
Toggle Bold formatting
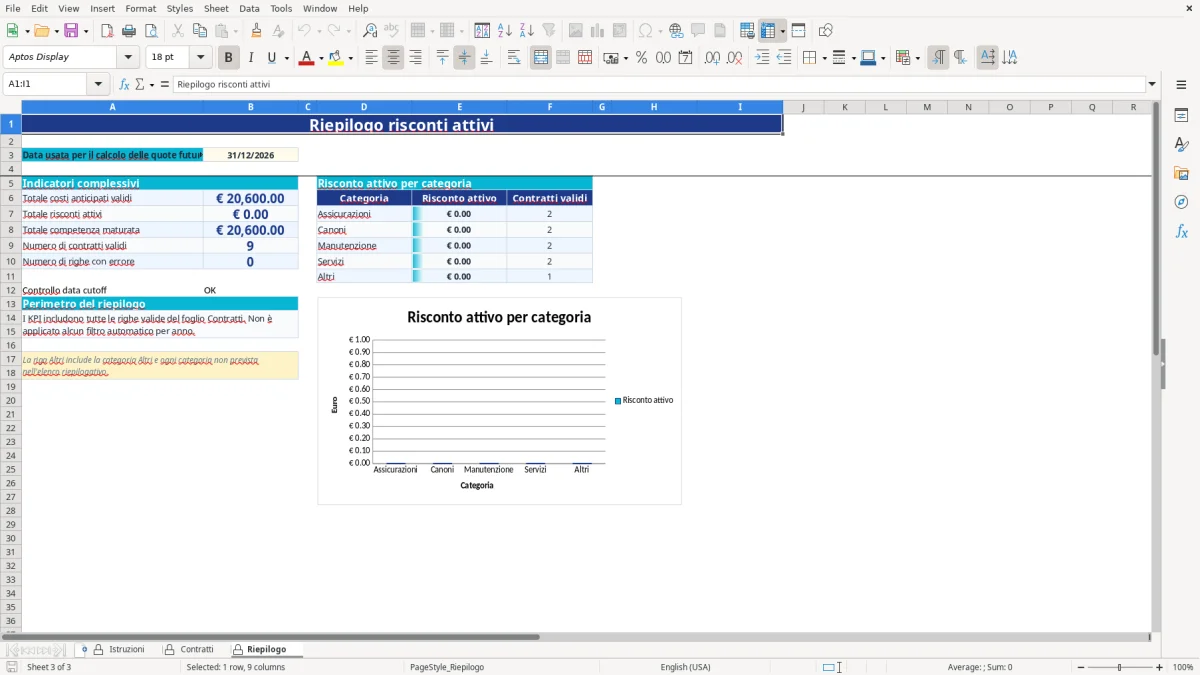[229, 58]
